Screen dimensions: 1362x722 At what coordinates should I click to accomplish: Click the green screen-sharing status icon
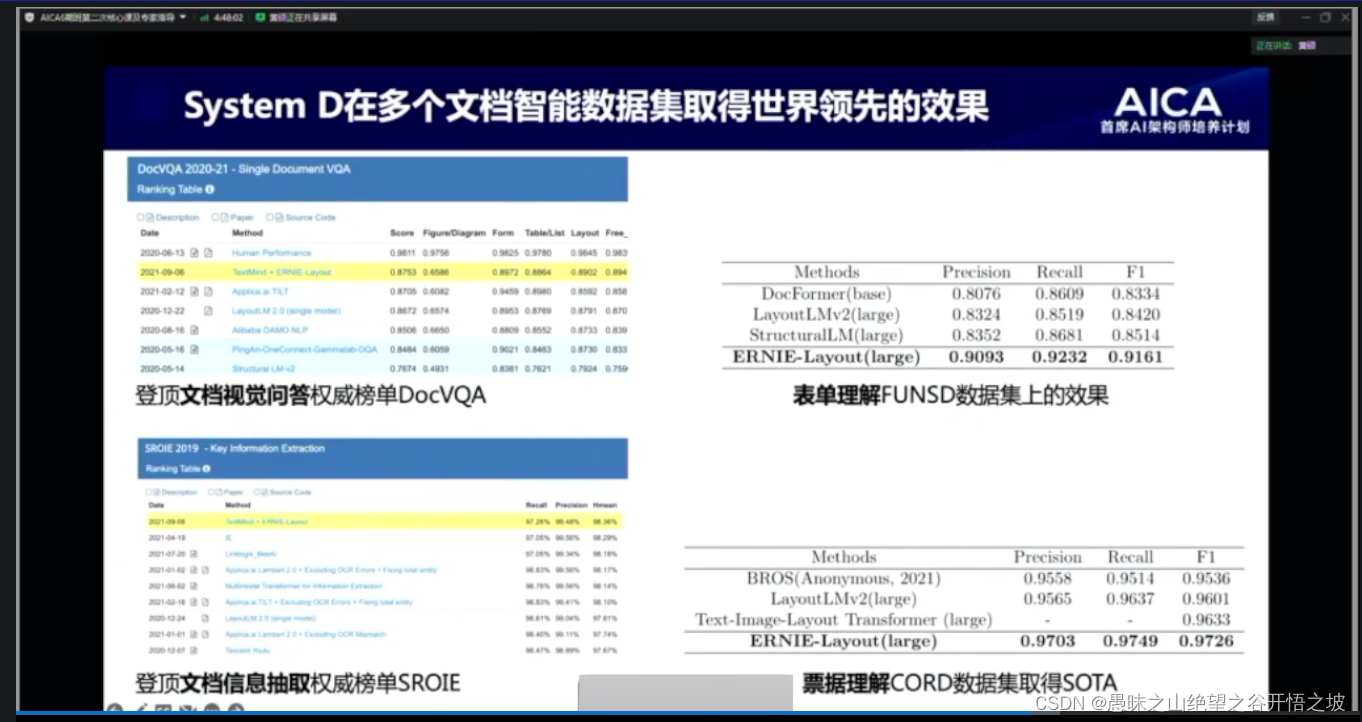click(261, 17)
